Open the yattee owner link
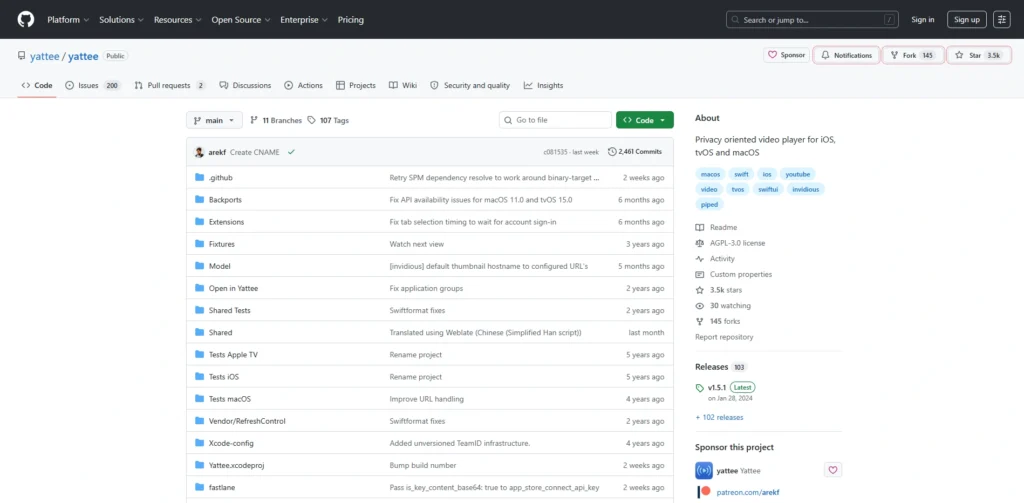The width and height of the screenshot is (1024, 503). [44, 56]
